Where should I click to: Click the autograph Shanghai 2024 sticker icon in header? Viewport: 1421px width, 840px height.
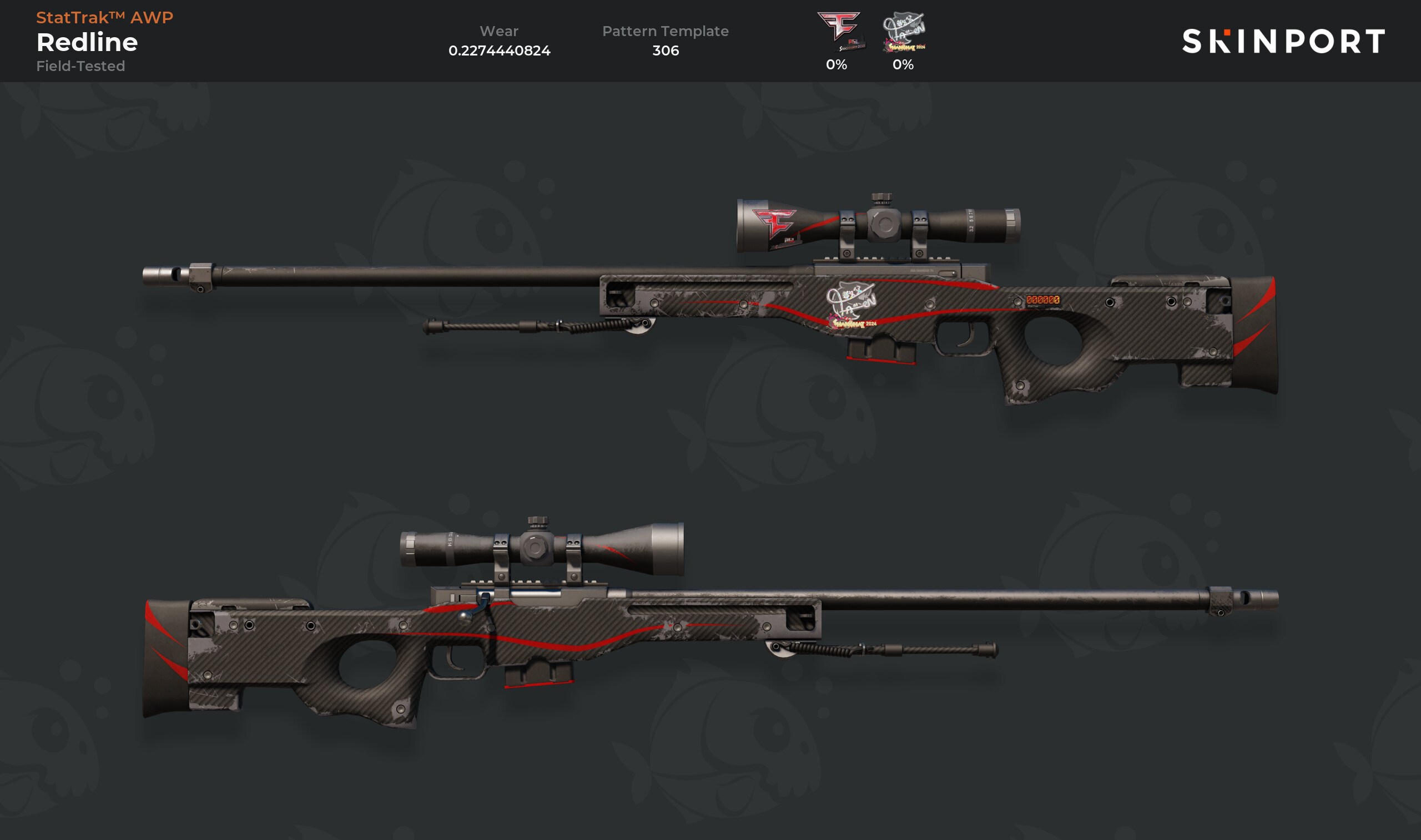click(x=904, y=32)
